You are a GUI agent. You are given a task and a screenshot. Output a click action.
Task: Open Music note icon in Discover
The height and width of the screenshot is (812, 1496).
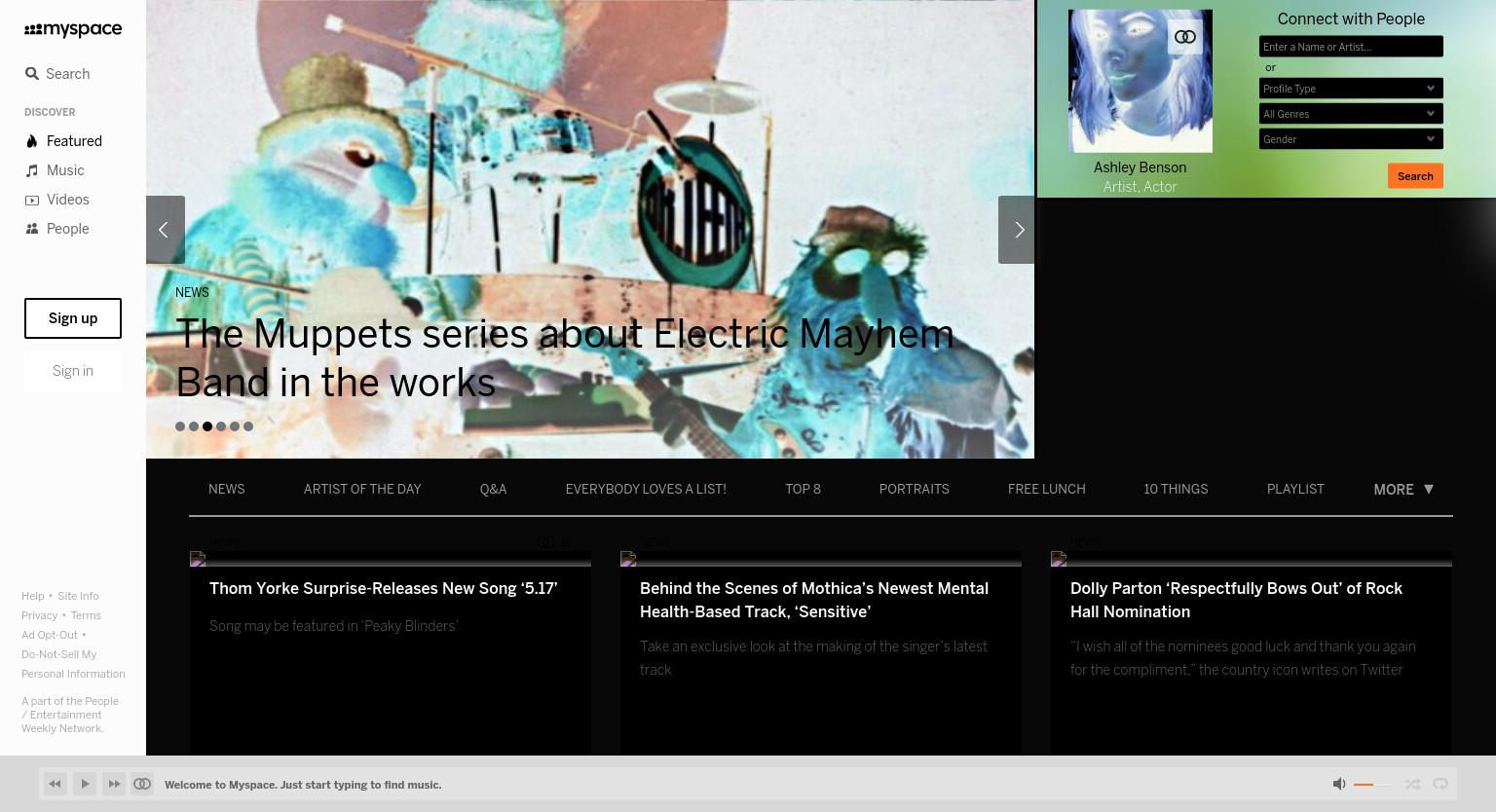pos(32,170)
